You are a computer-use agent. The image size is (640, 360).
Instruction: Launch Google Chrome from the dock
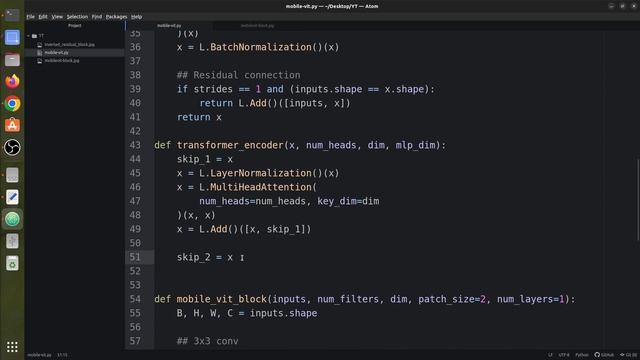(x=12, y=104)
